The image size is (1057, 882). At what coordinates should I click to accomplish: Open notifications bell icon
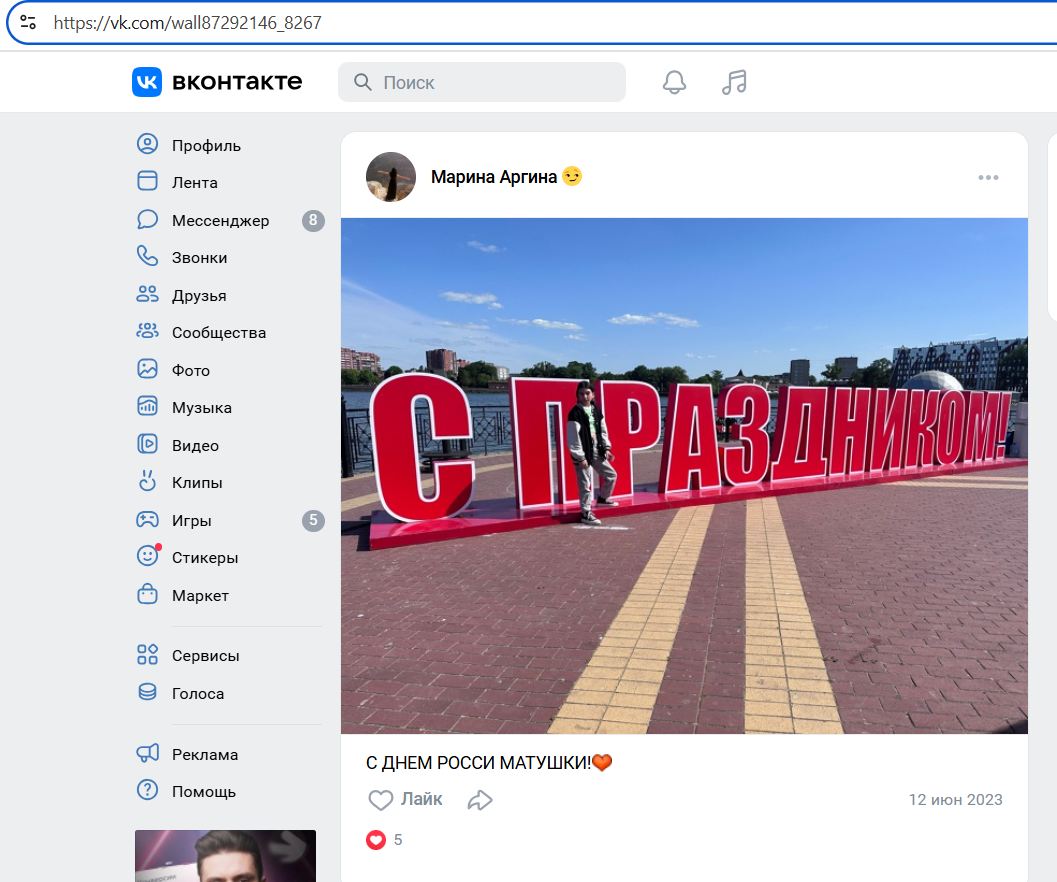[675, 82]
